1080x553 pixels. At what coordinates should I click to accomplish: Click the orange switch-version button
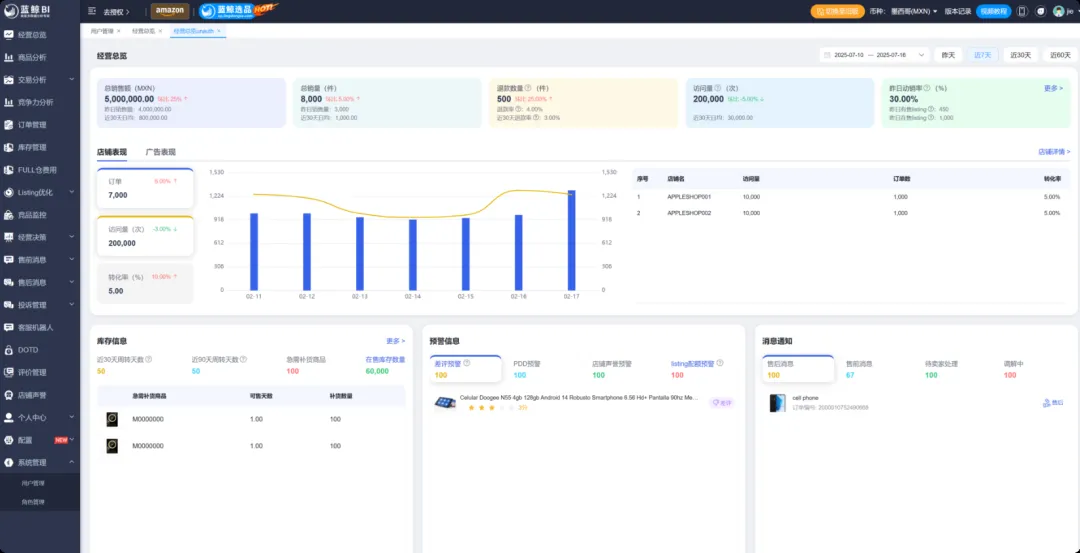pyautogui.click(x=838, y=11)
